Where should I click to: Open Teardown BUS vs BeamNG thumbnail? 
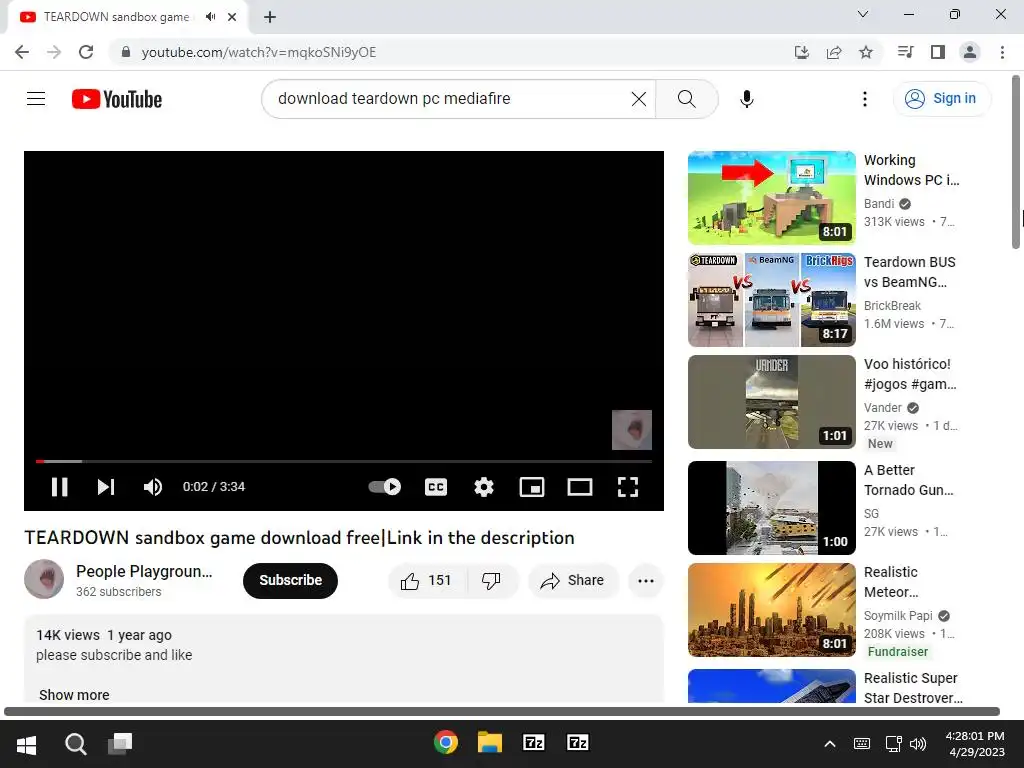[771, 300]
